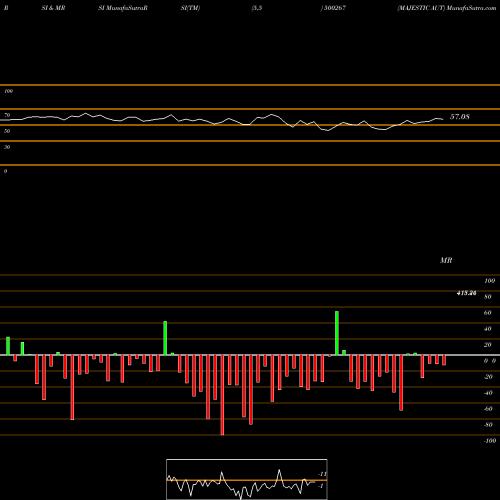
Task: Click the RSI 70 level axis label
Action: coord(7,115)
